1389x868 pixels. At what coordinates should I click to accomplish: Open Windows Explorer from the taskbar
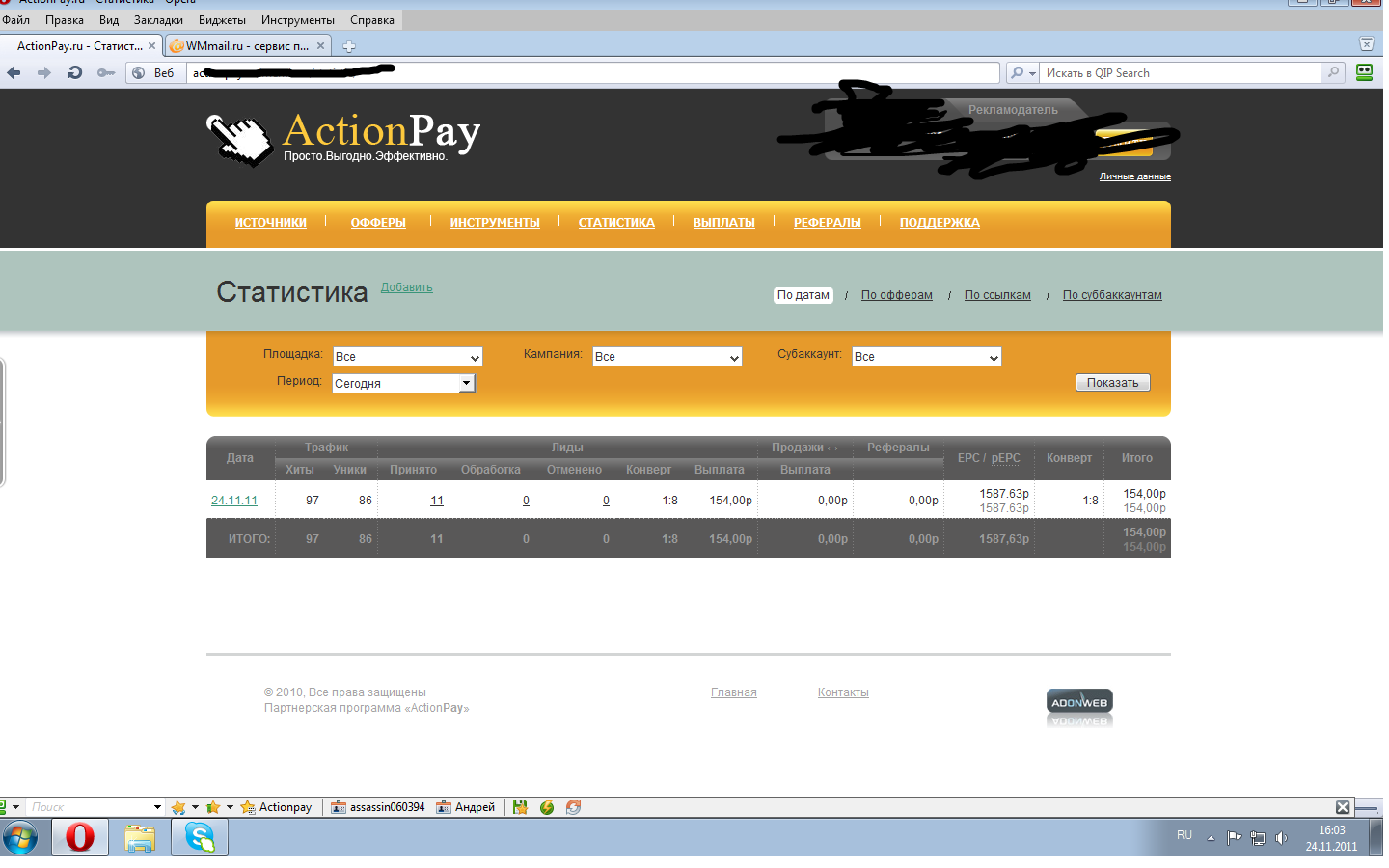pyautogui.click(x=140, y=837)
